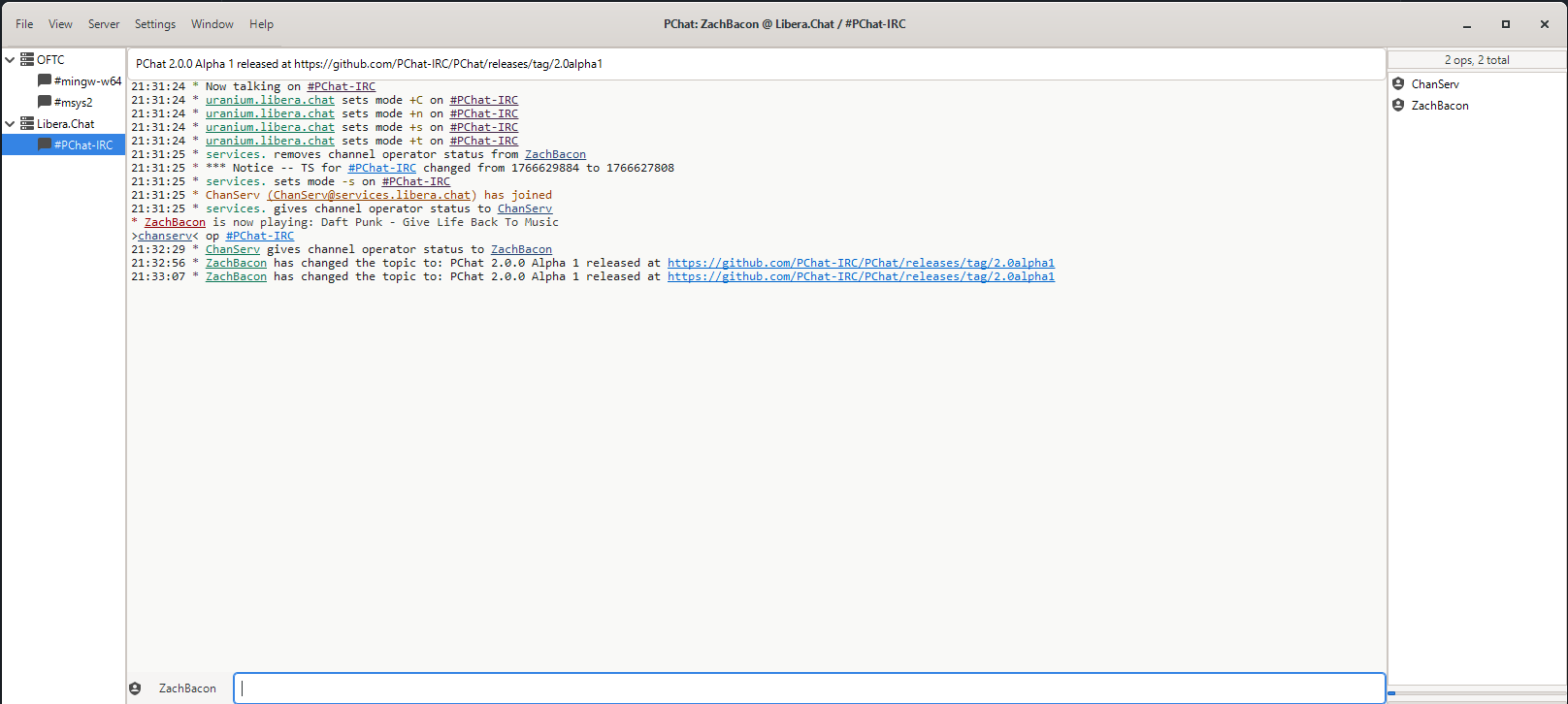Collapse the OFTC server tree
Screen dimensions: 1568x704
tap(11, 60)
